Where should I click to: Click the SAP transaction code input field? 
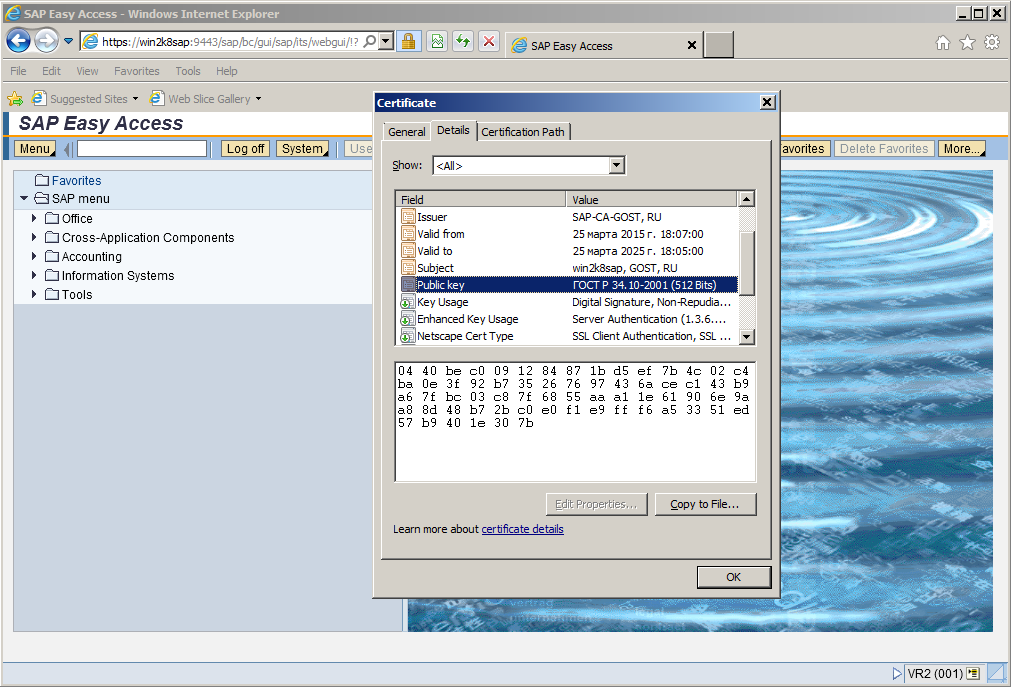(x=142, y=149)
